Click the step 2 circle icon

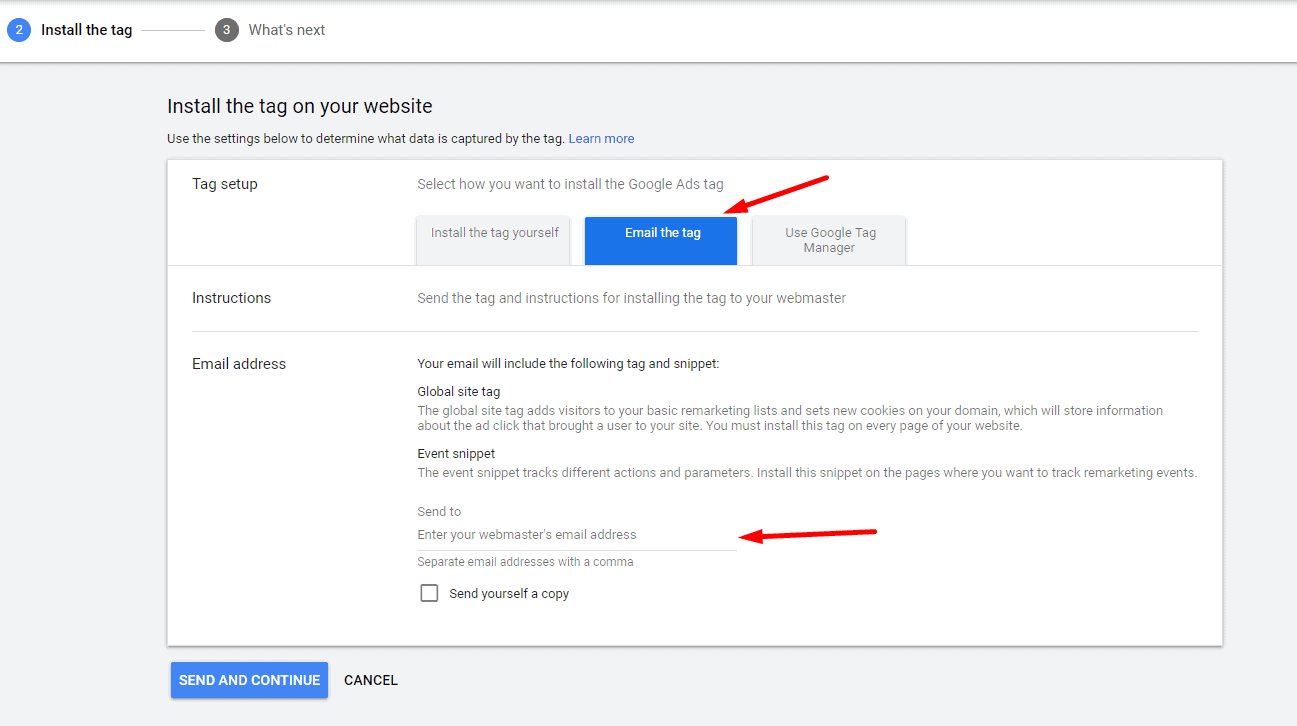pyautogui.click(x=19, y=30)
